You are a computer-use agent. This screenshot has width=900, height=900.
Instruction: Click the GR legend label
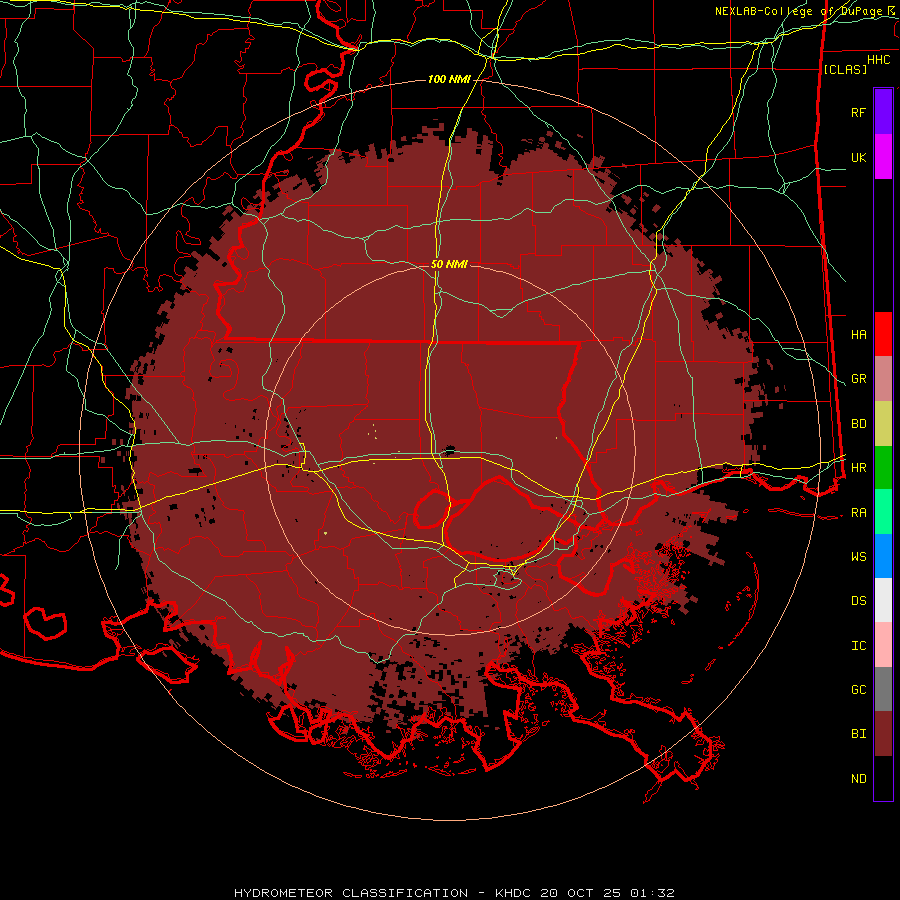[x=858, y=379]
